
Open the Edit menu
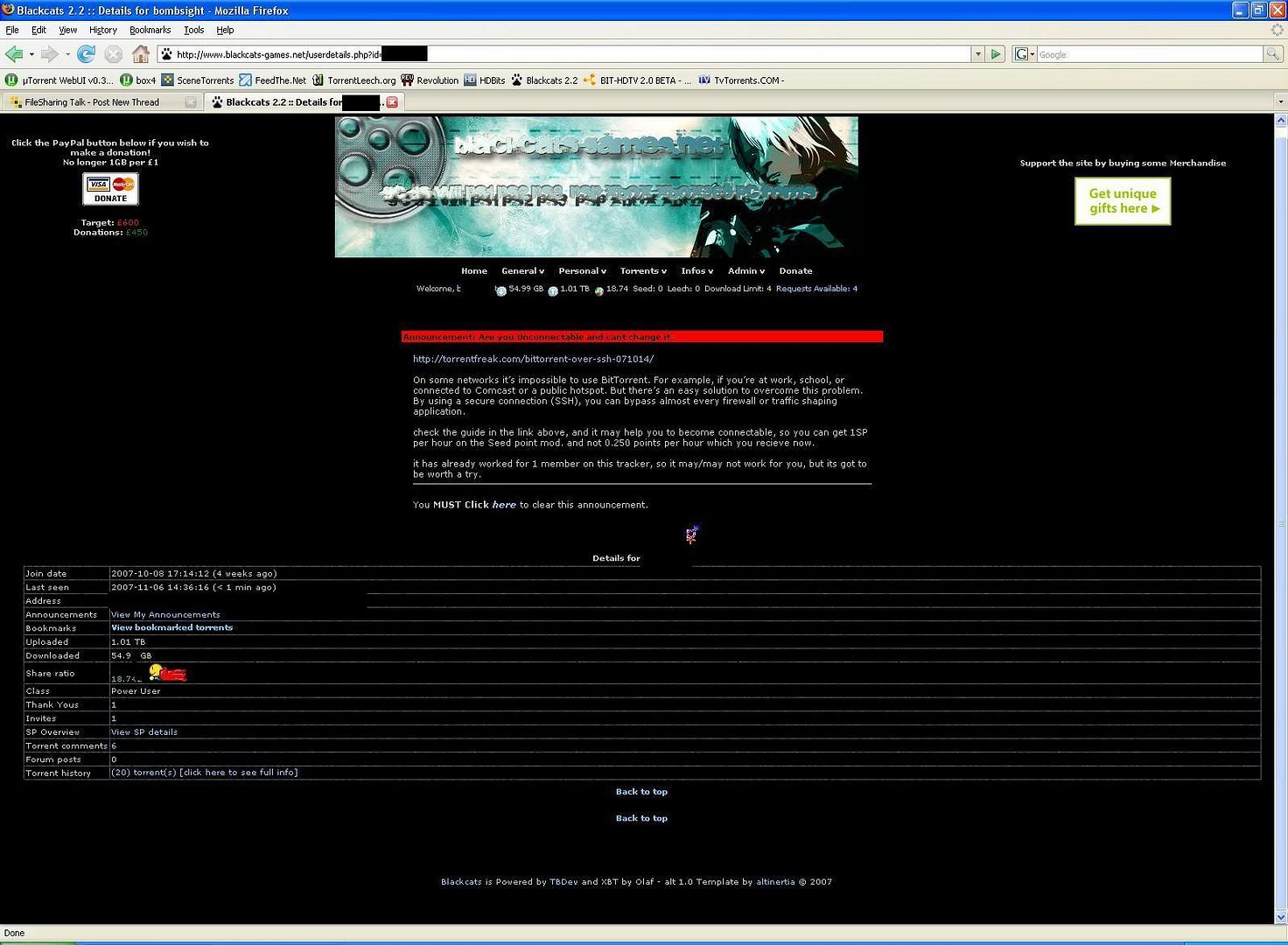coord(38,30)
